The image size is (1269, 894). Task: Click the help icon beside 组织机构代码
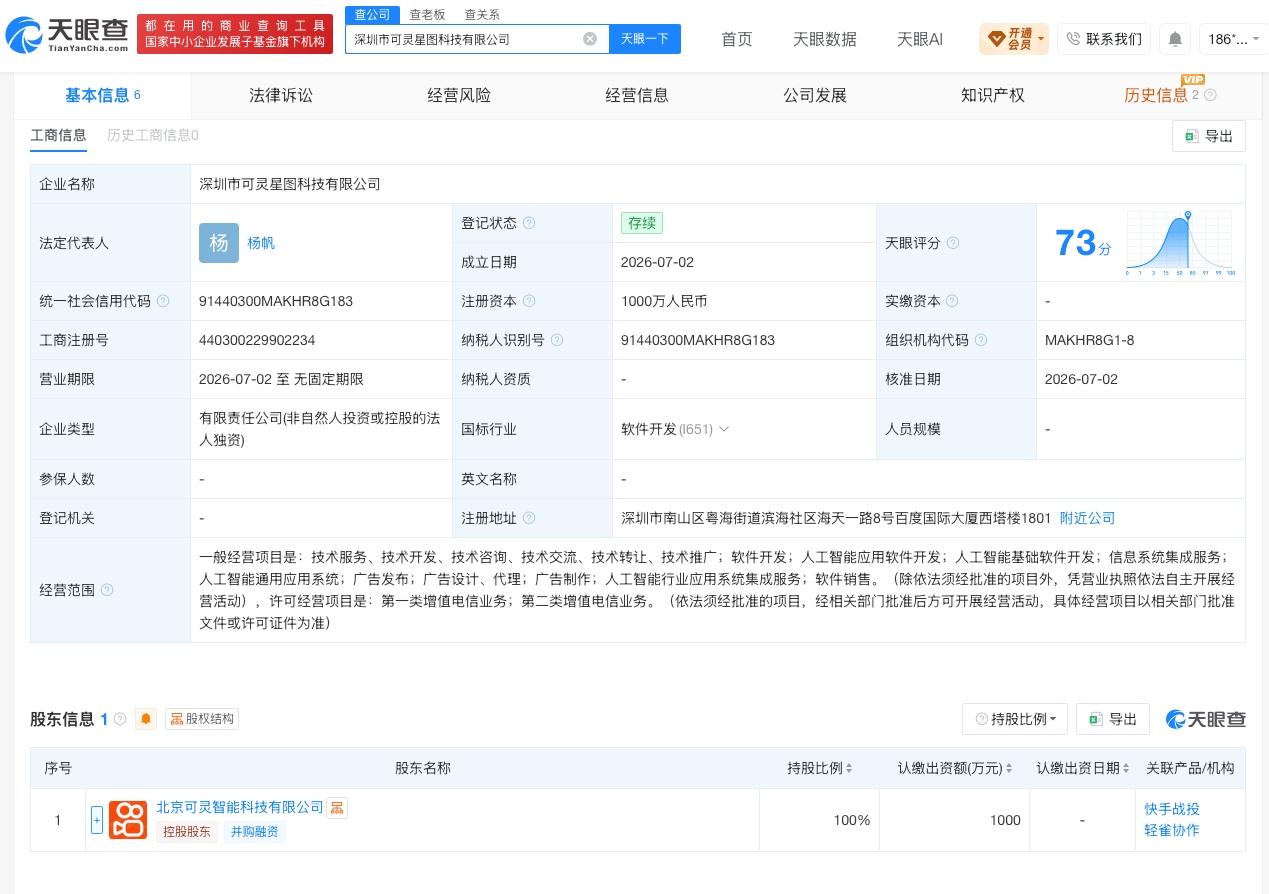tap(981, 340)
